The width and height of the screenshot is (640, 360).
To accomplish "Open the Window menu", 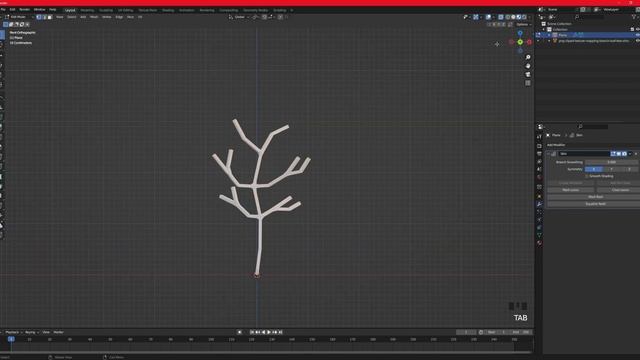I will [40, 9].
